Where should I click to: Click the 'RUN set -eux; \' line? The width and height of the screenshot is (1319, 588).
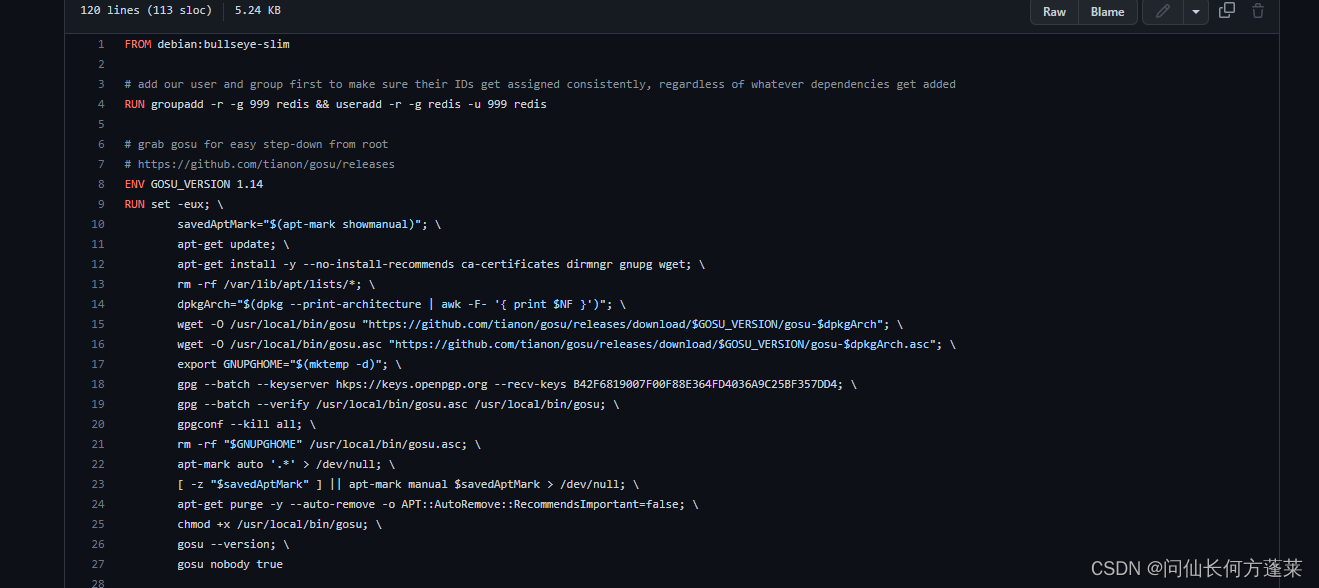click(x=174, y=204)
